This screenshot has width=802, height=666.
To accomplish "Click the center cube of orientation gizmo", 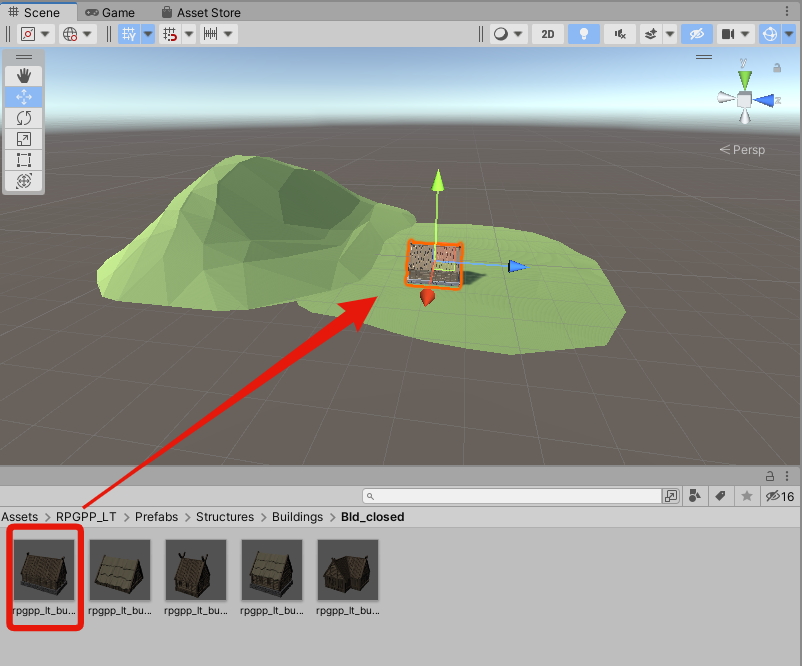I will coord(744,100).
